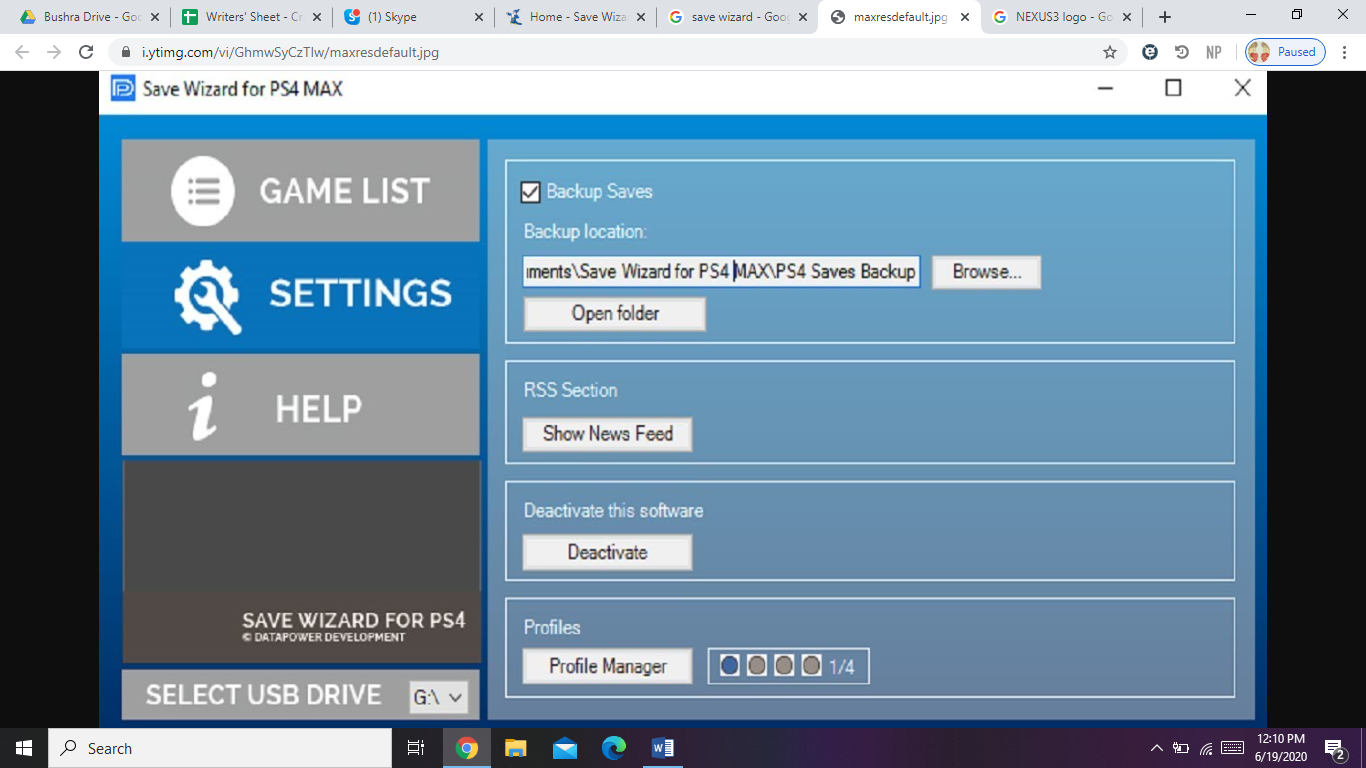1366x768 pixels.
Task: Close the Home - Save Wizard tab
Action: (641, 17)
